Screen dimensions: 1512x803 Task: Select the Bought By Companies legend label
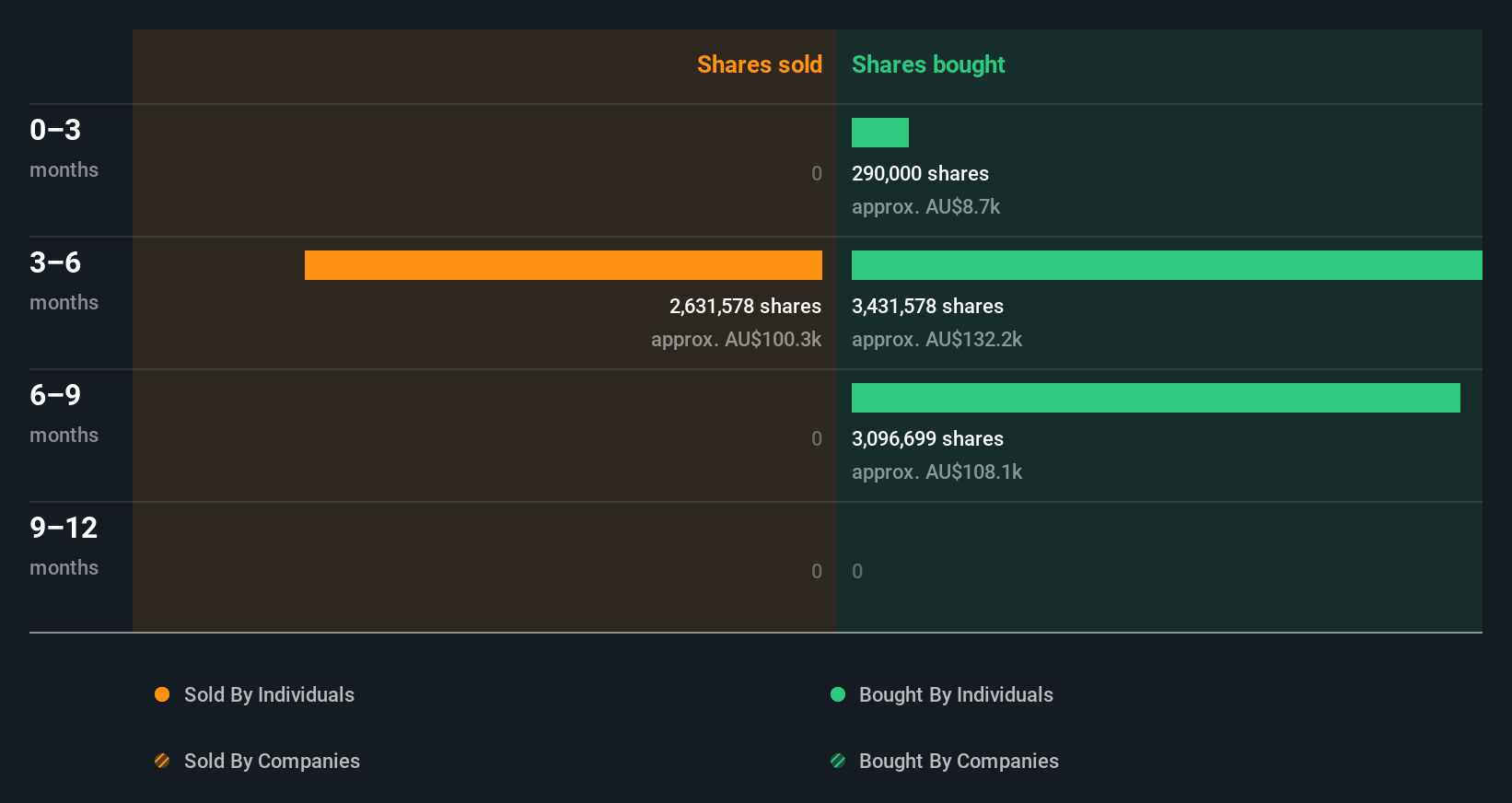[959, 761]
